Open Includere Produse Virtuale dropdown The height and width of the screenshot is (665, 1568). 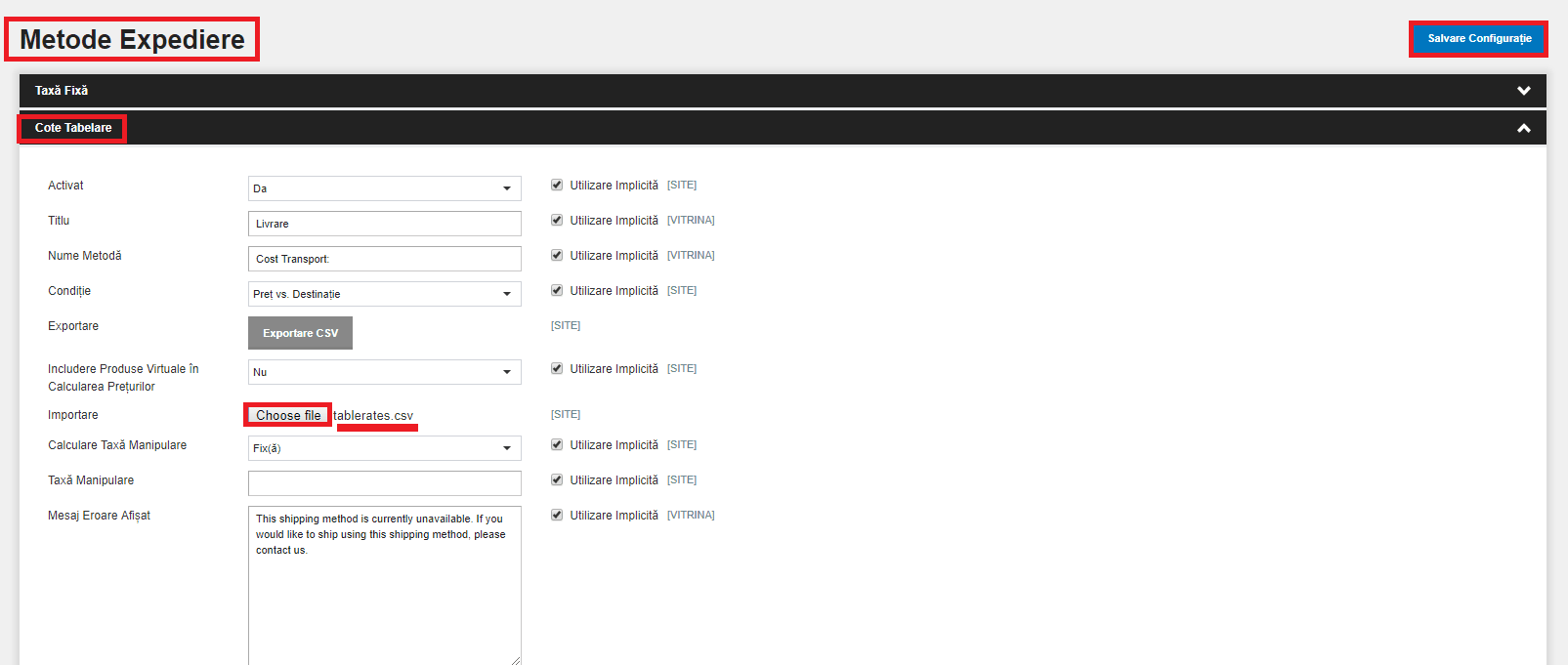pos(385,372)
